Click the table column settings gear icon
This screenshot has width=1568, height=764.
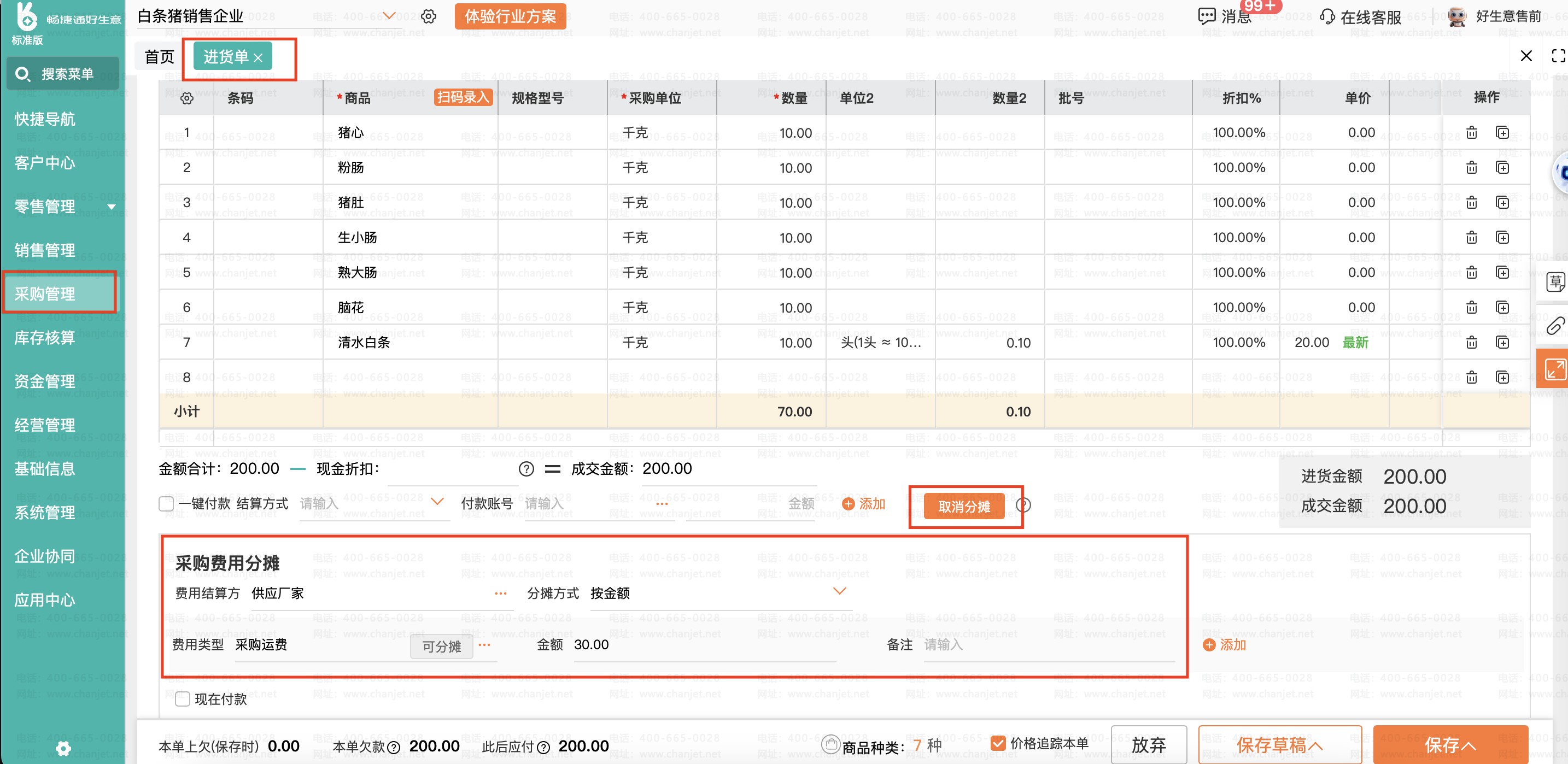(187, 98)
